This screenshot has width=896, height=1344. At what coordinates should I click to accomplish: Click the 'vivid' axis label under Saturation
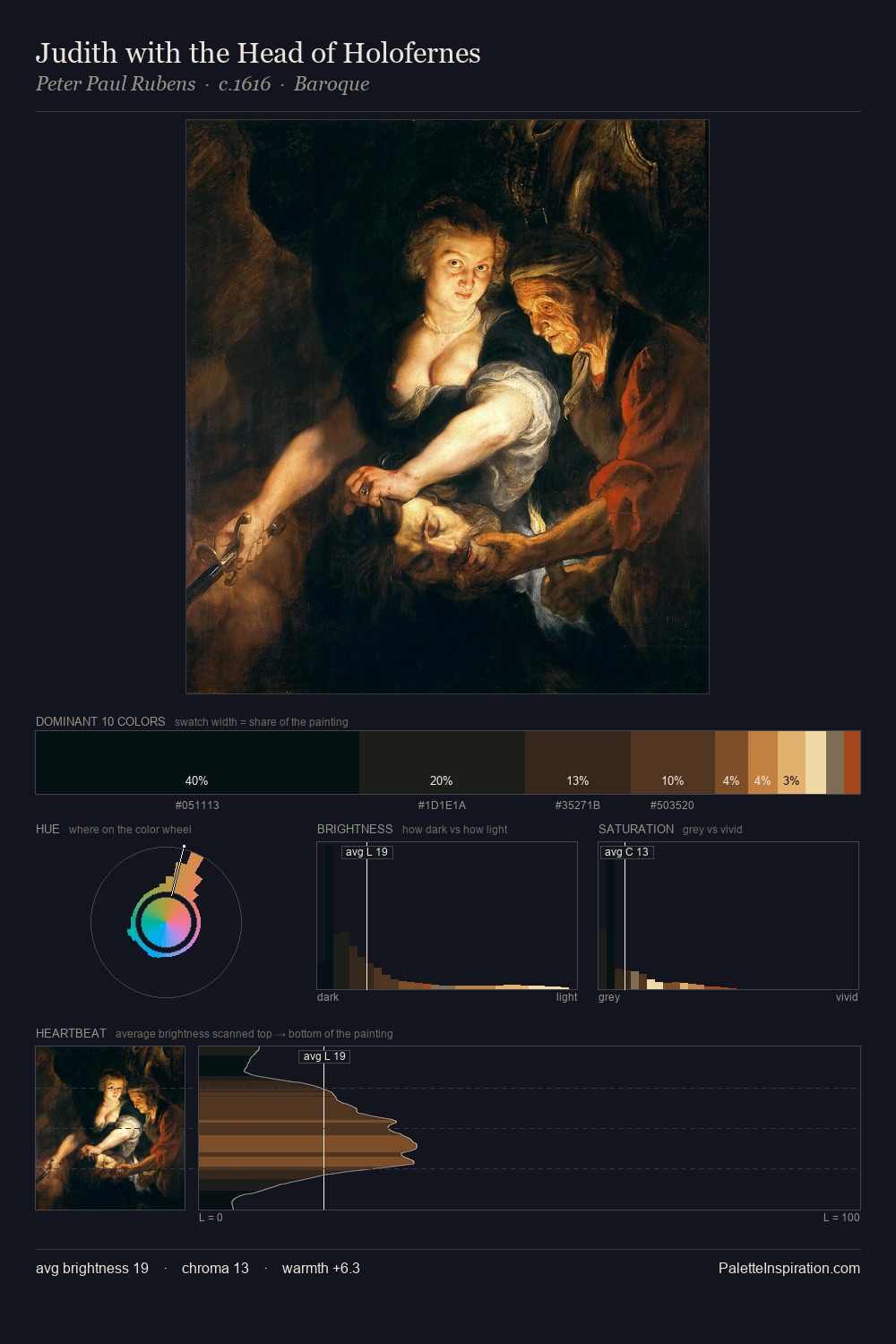click(x=847, y=997)
